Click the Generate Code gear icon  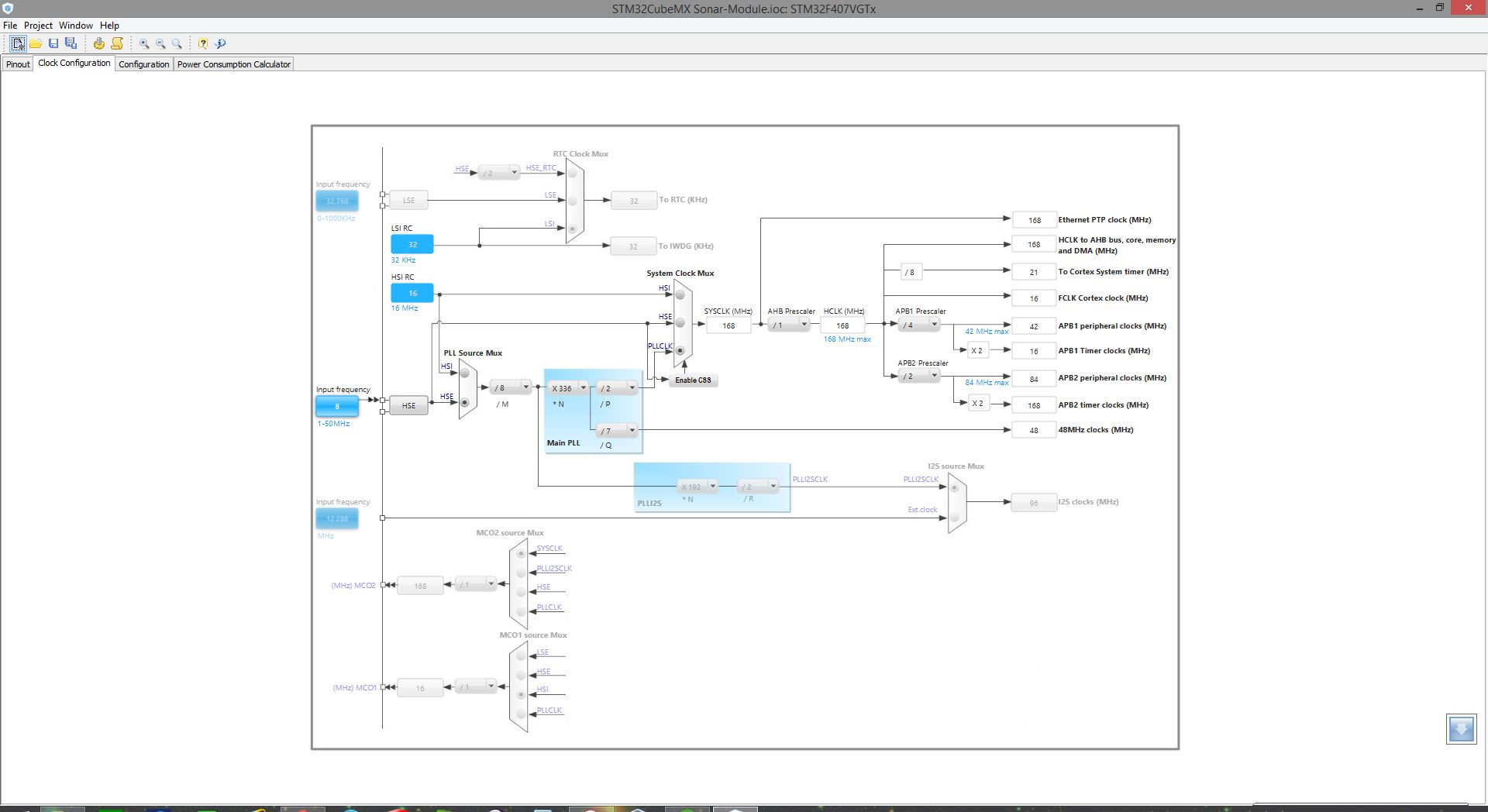[x=99, y=43]
